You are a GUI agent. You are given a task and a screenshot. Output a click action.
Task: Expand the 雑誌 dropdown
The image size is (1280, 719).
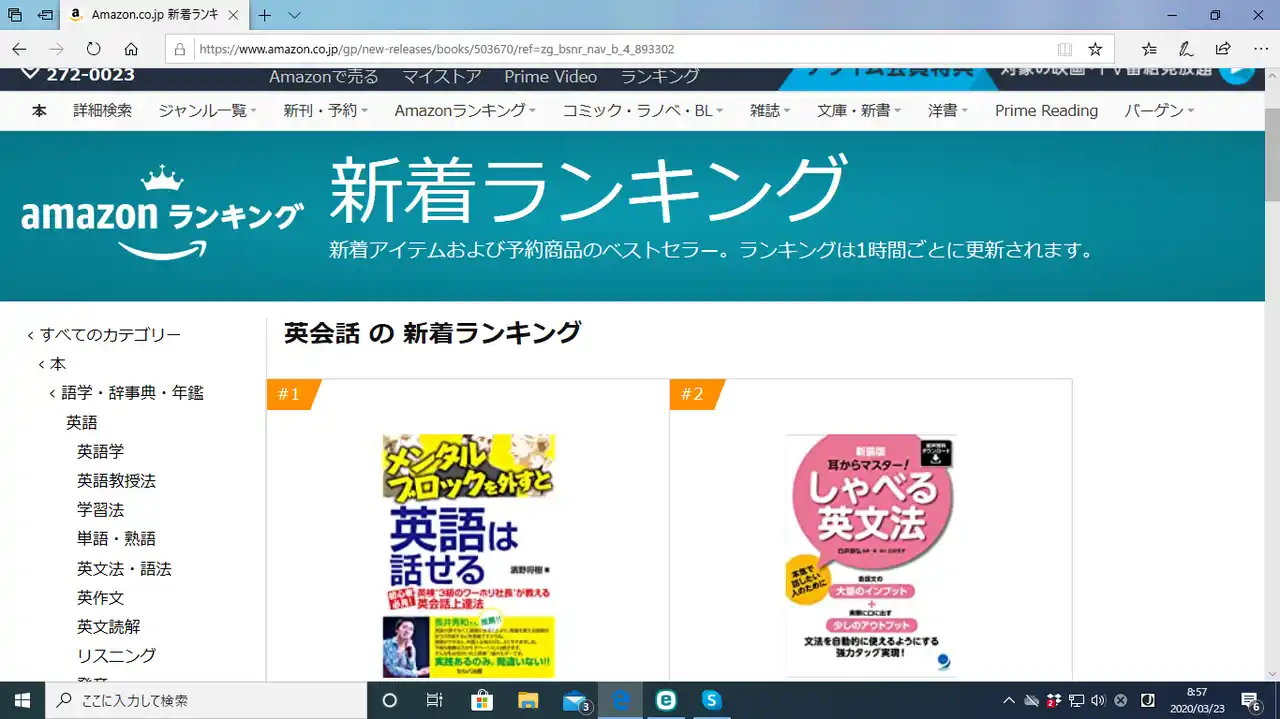(x=770, y=111)
